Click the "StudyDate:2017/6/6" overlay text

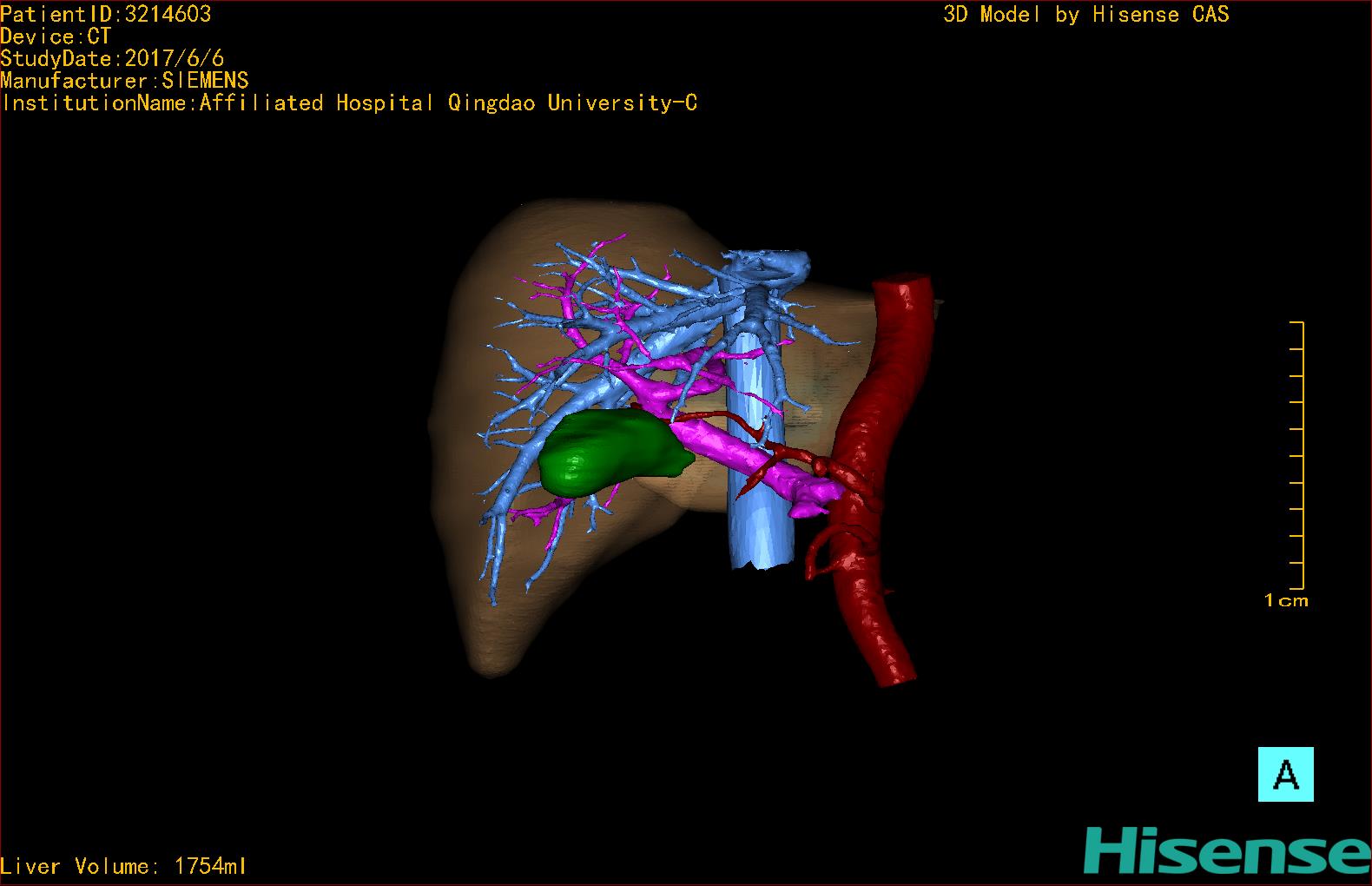coord(113,58)
